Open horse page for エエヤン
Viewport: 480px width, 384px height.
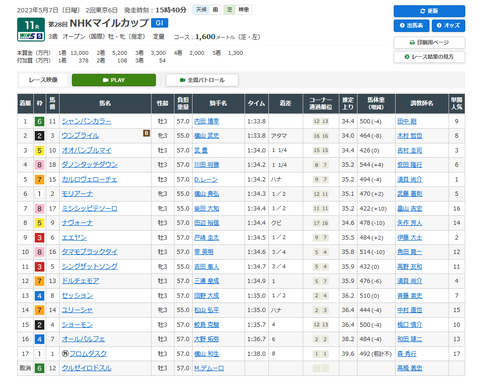click(x=74, y=237)
